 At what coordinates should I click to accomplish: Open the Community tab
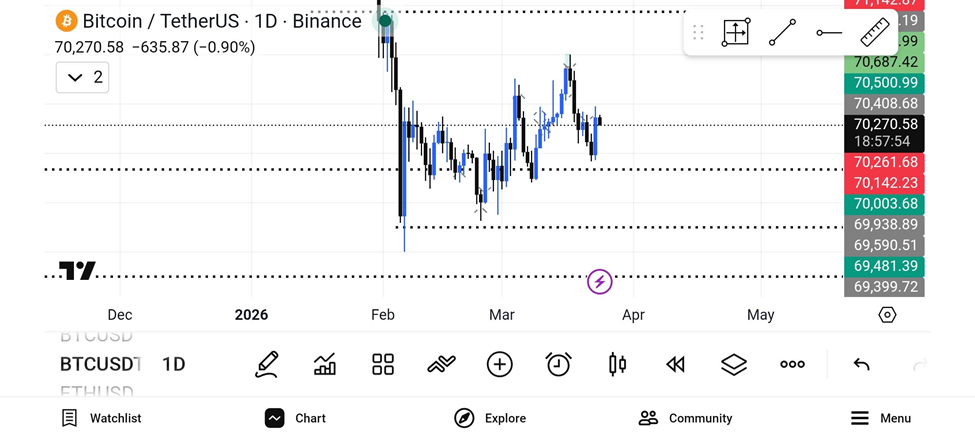point(685,418)
